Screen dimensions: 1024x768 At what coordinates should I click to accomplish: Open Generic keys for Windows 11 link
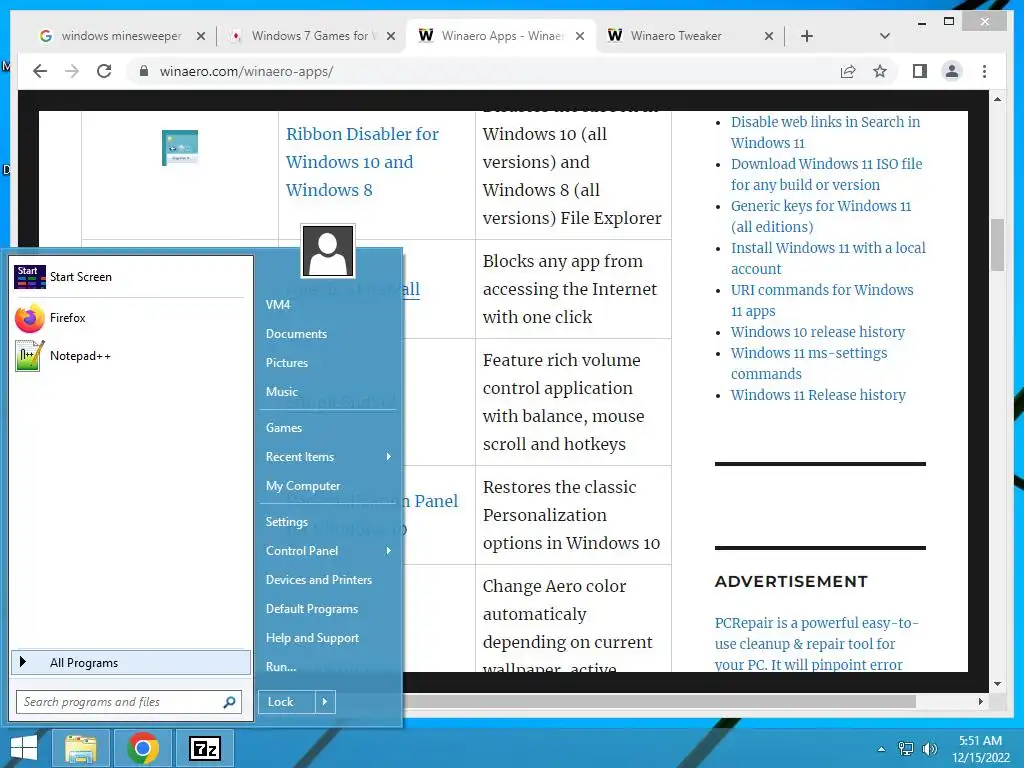821,216
